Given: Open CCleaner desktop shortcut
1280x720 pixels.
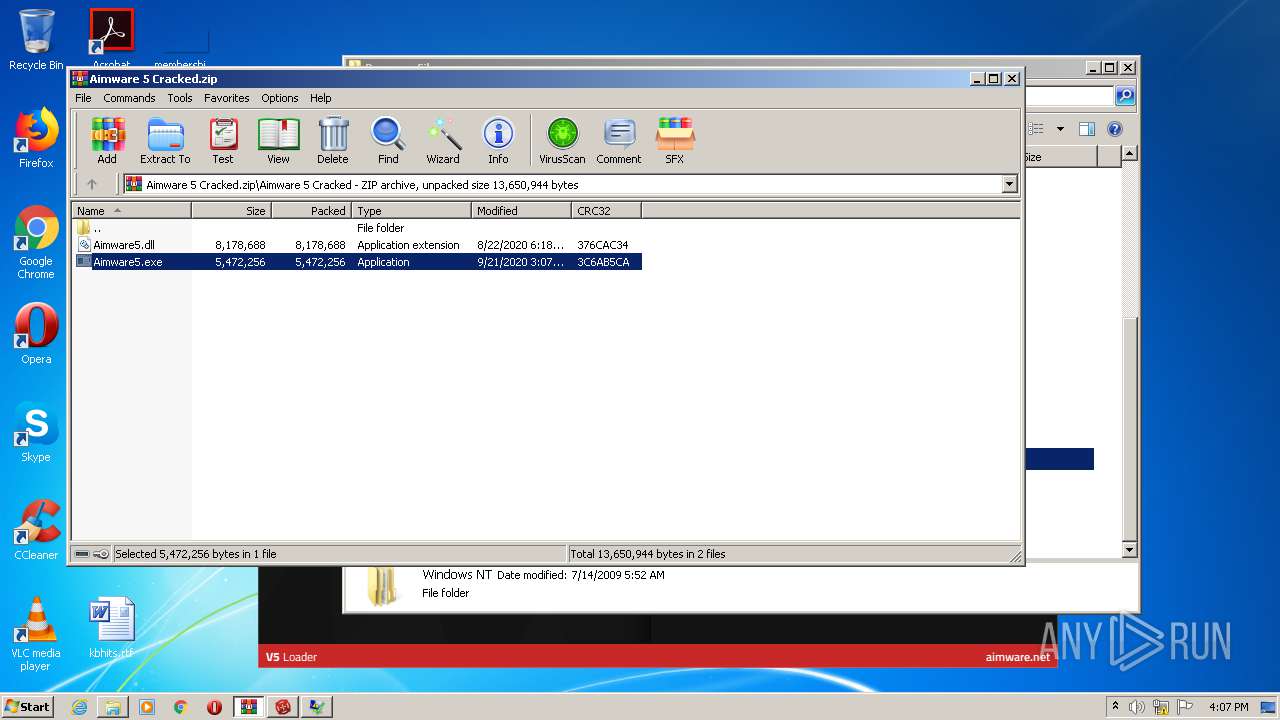Looking at the screenshot, I should 36,530.
